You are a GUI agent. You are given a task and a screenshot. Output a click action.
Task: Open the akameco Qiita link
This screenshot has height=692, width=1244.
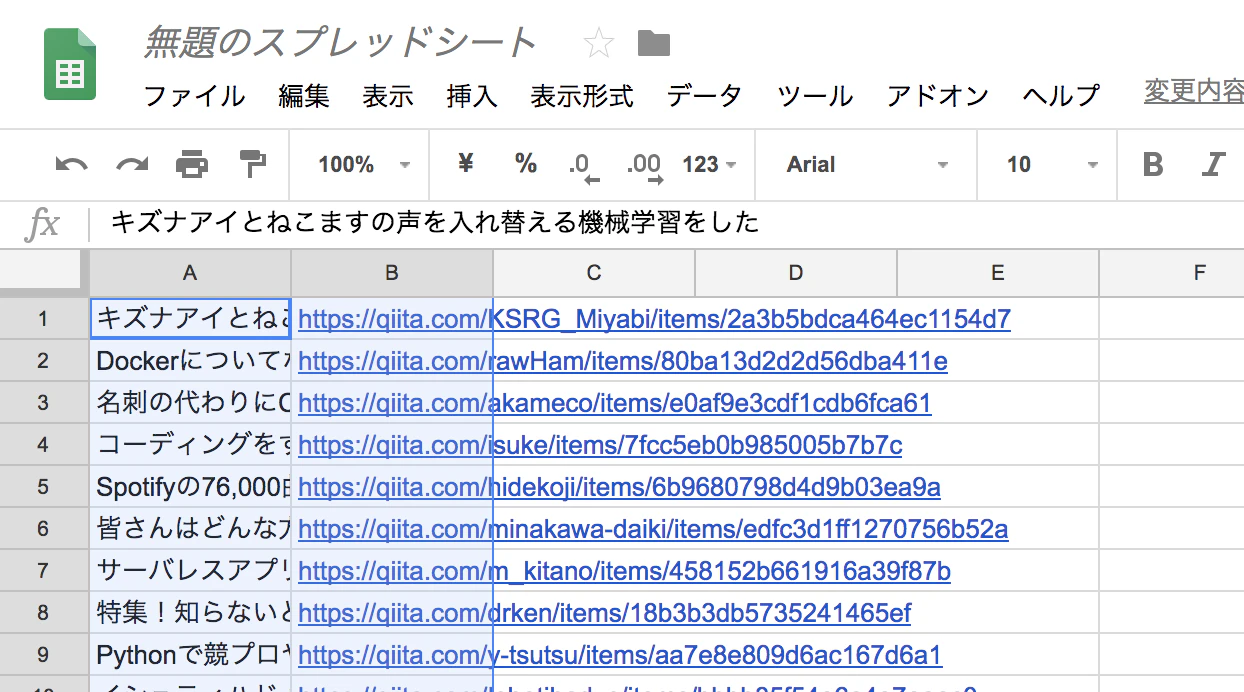click(615, 403)
